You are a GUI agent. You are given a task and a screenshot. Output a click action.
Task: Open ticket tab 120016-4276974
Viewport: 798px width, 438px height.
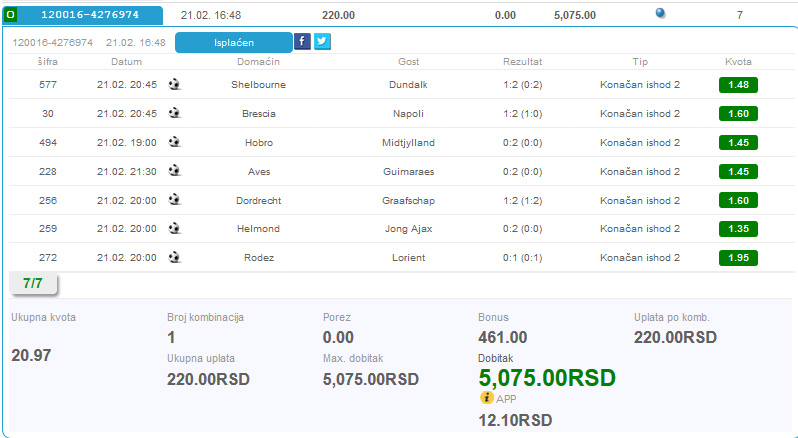pos(90,15)
